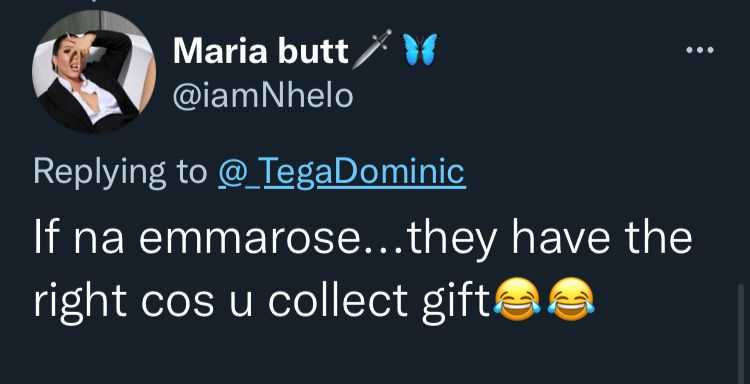Viewport: 750px width, 384px height.
Task: Follow the @_TegaDominic mention link
Action: pos(341,172)
